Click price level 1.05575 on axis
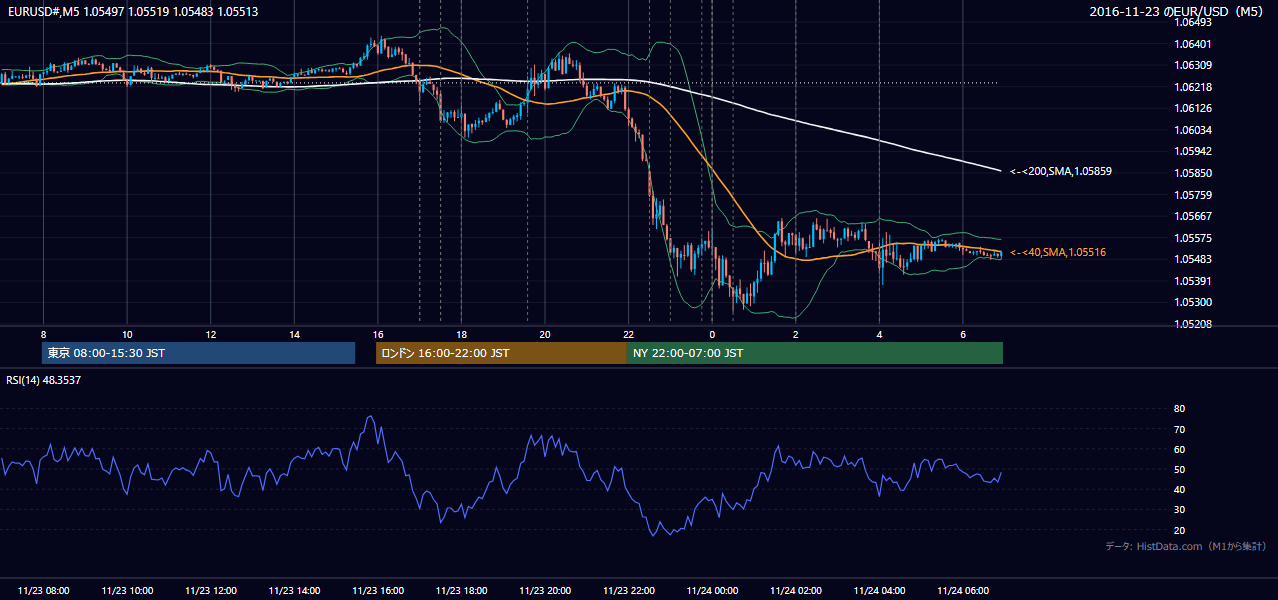Viewport: 1278px width, 600px height. tap(1193, 238)
